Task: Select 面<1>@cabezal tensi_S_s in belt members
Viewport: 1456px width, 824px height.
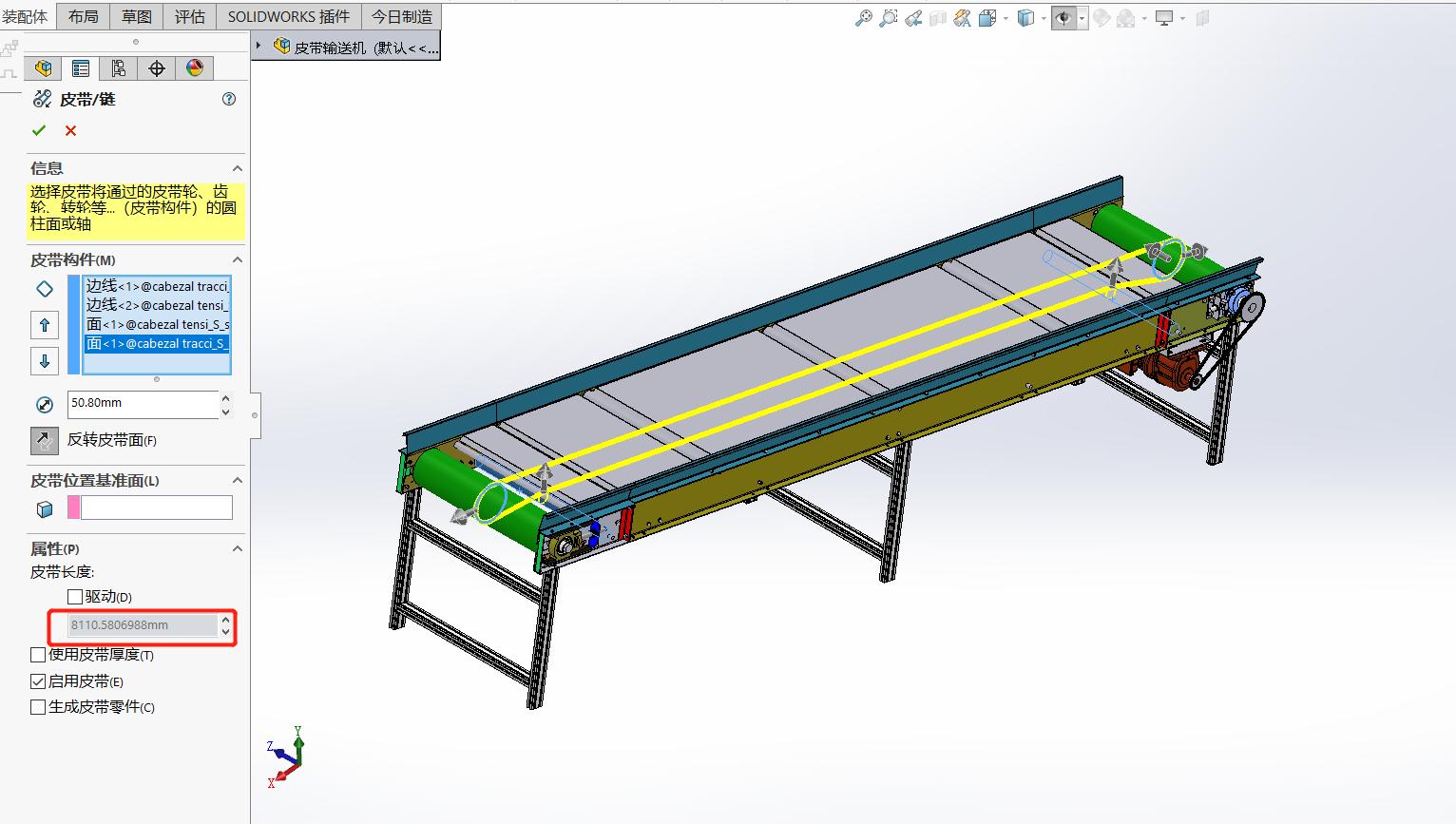Action: tap(157, 324)
